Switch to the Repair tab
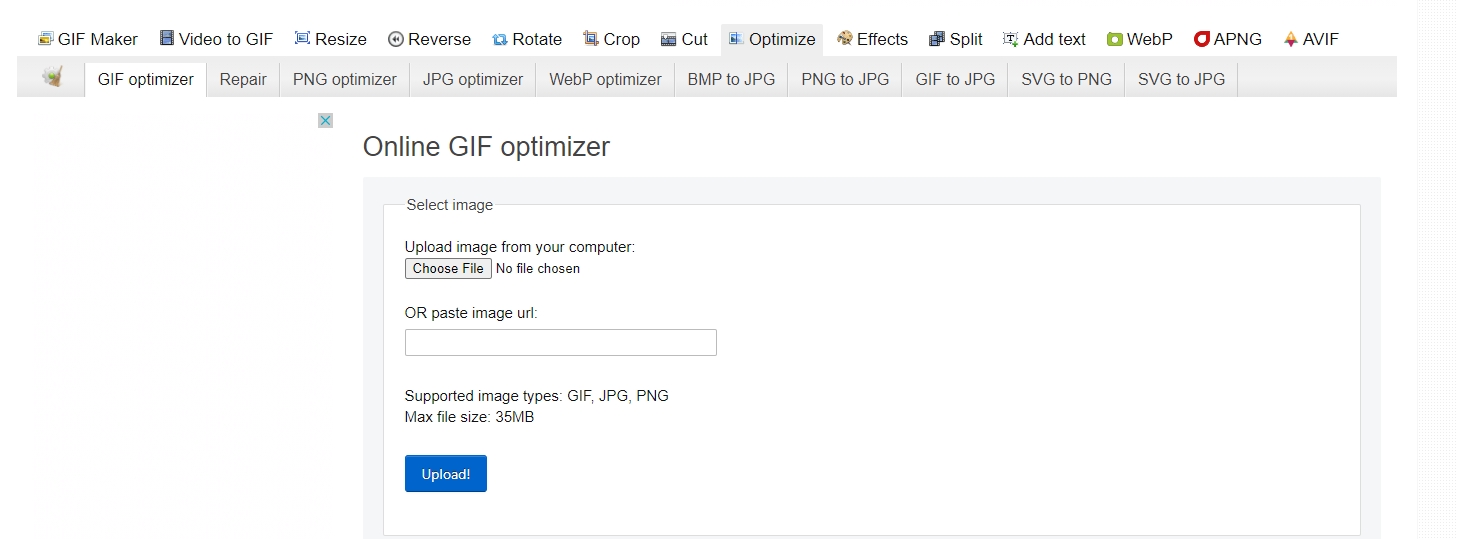1458x539 pixels. 243,79
